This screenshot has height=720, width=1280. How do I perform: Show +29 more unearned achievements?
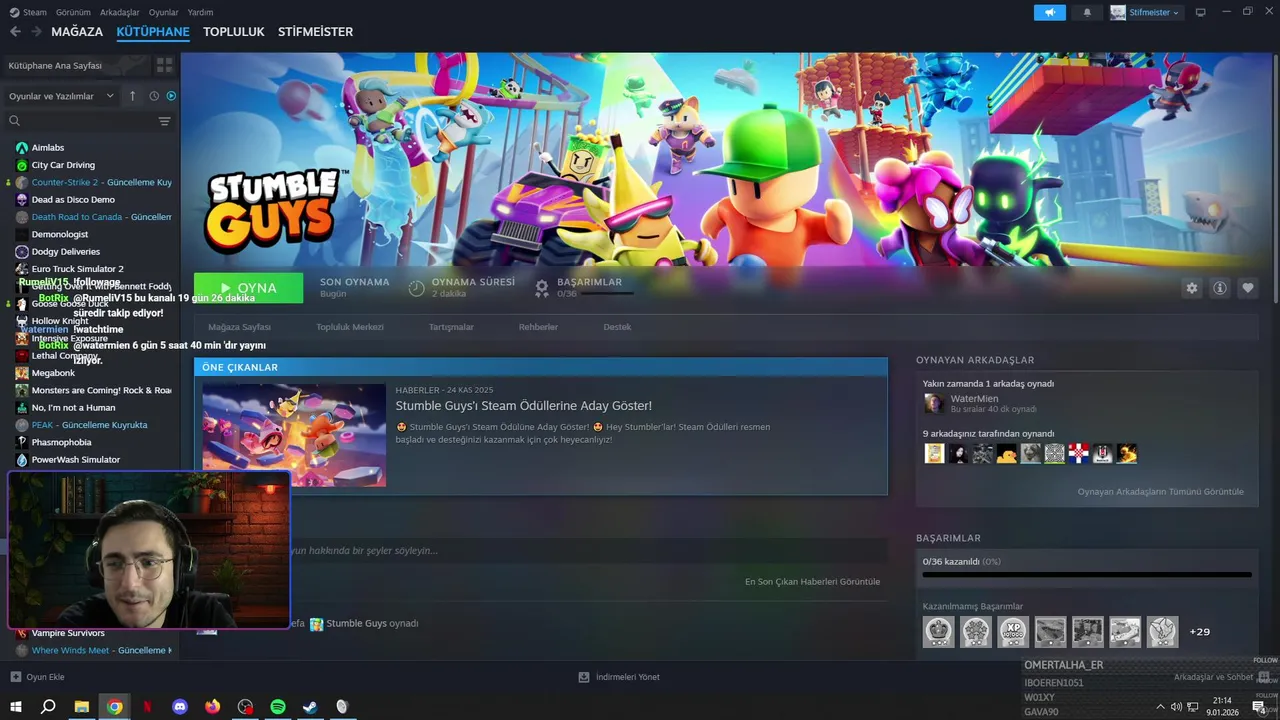click(x=1199, y=632)
